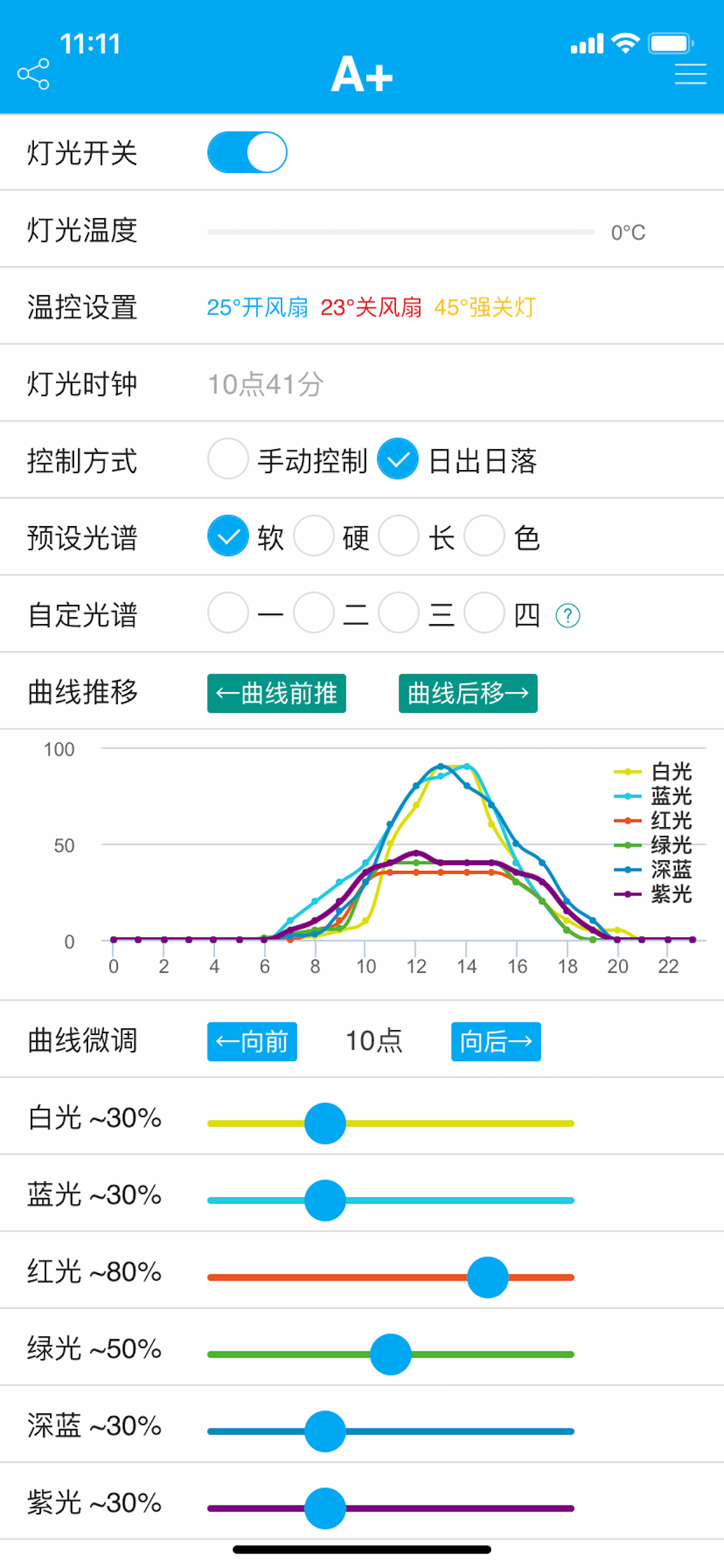Choose preset spectrum 软 option
Viewport: 724px width, 1568px height.
pyautogui.click(x=227, y=536)
